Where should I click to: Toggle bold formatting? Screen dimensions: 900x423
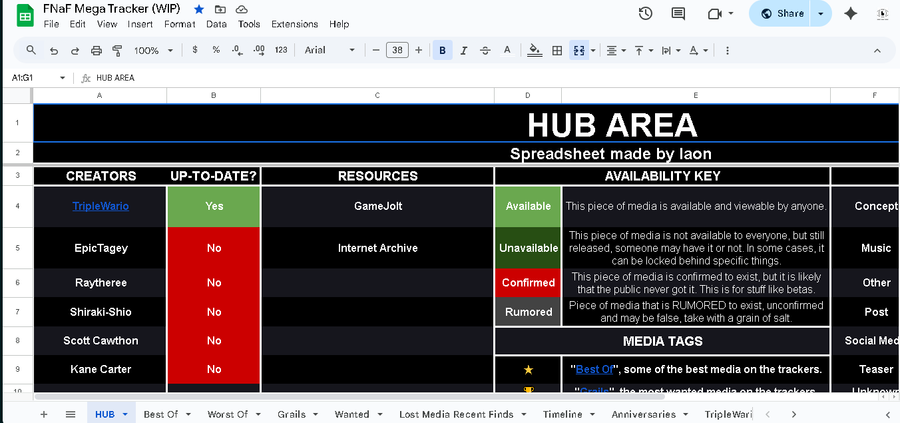(442, 51)
